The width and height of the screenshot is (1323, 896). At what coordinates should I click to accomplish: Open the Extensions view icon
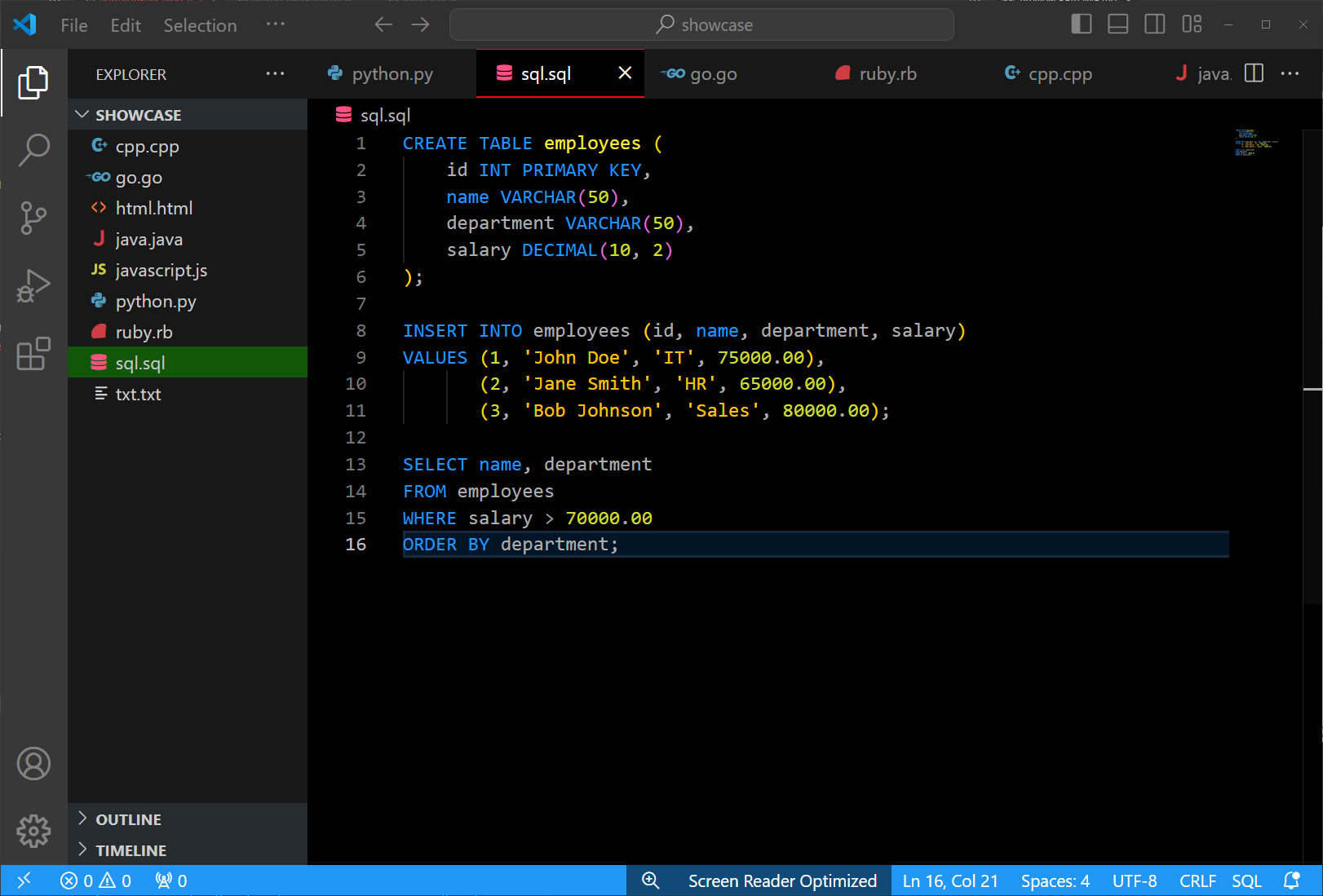tap(33, 354)
